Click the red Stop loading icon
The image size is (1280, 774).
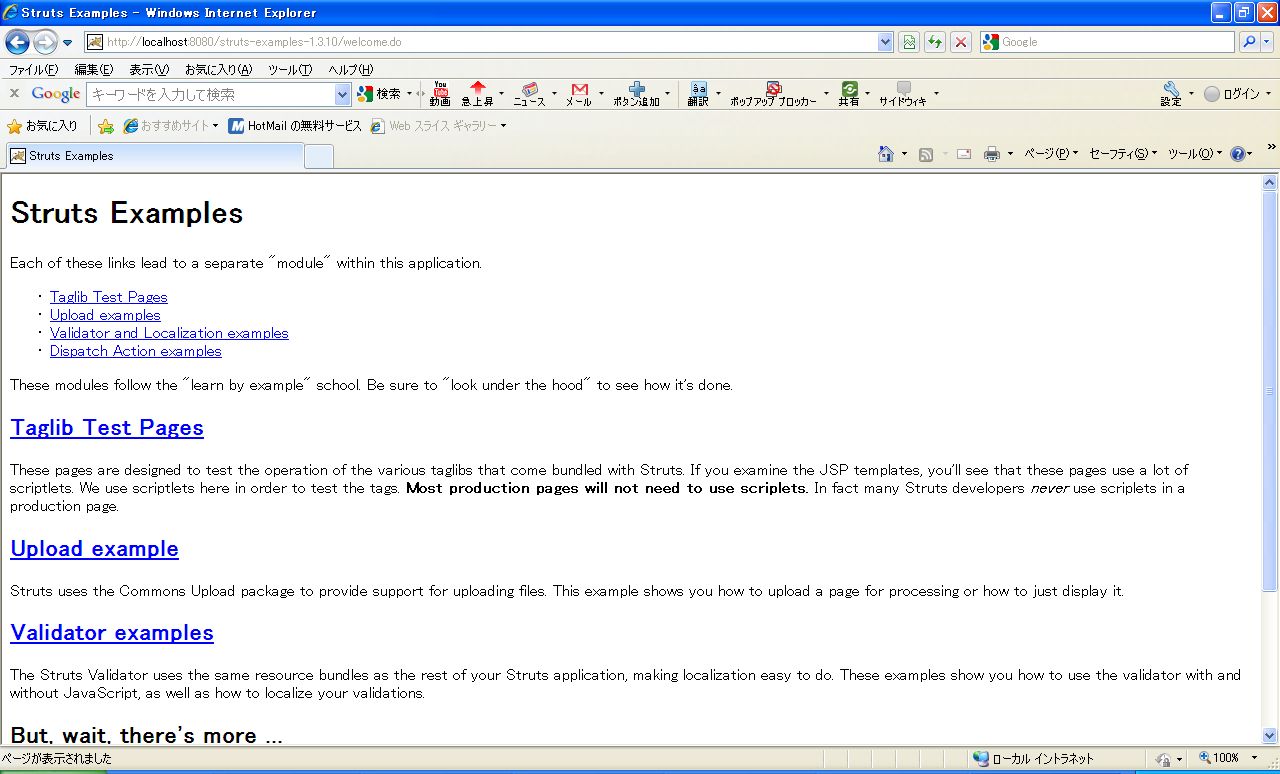click(961, 42)
